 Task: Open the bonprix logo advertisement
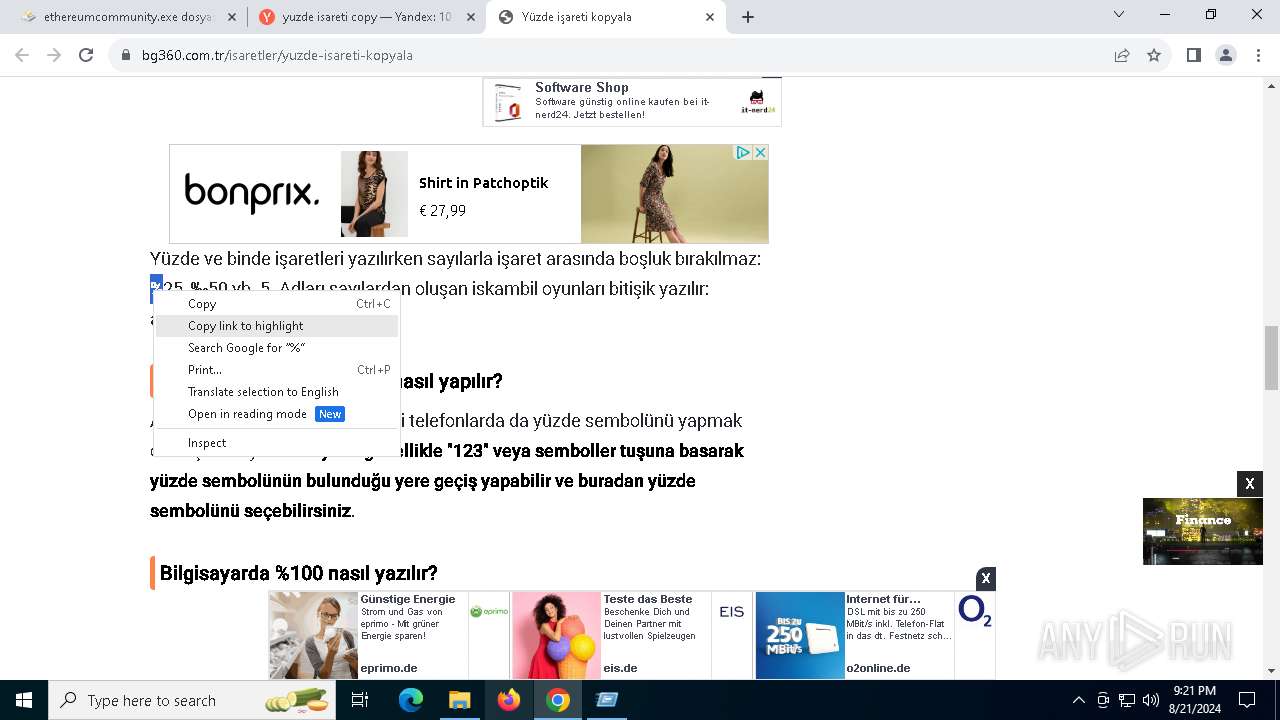point(251,193)
